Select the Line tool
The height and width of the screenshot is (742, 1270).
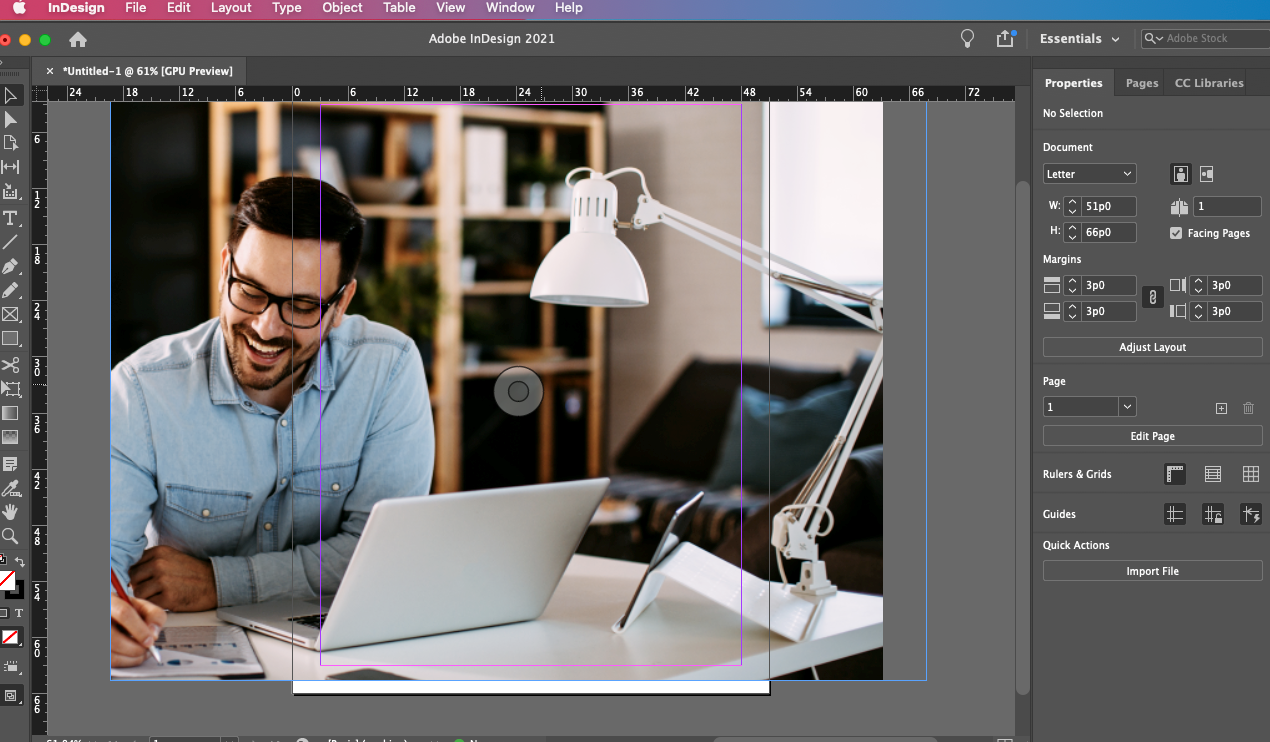[x=10, y=242]
